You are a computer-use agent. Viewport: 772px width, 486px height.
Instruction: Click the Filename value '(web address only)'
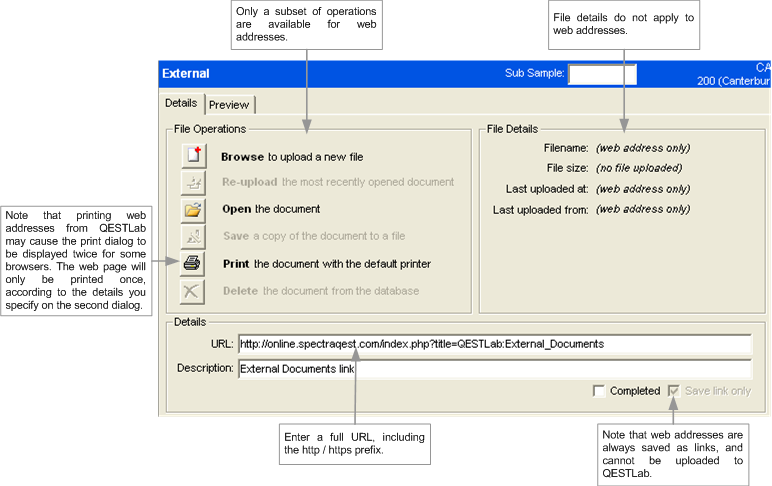click(642, 148)
